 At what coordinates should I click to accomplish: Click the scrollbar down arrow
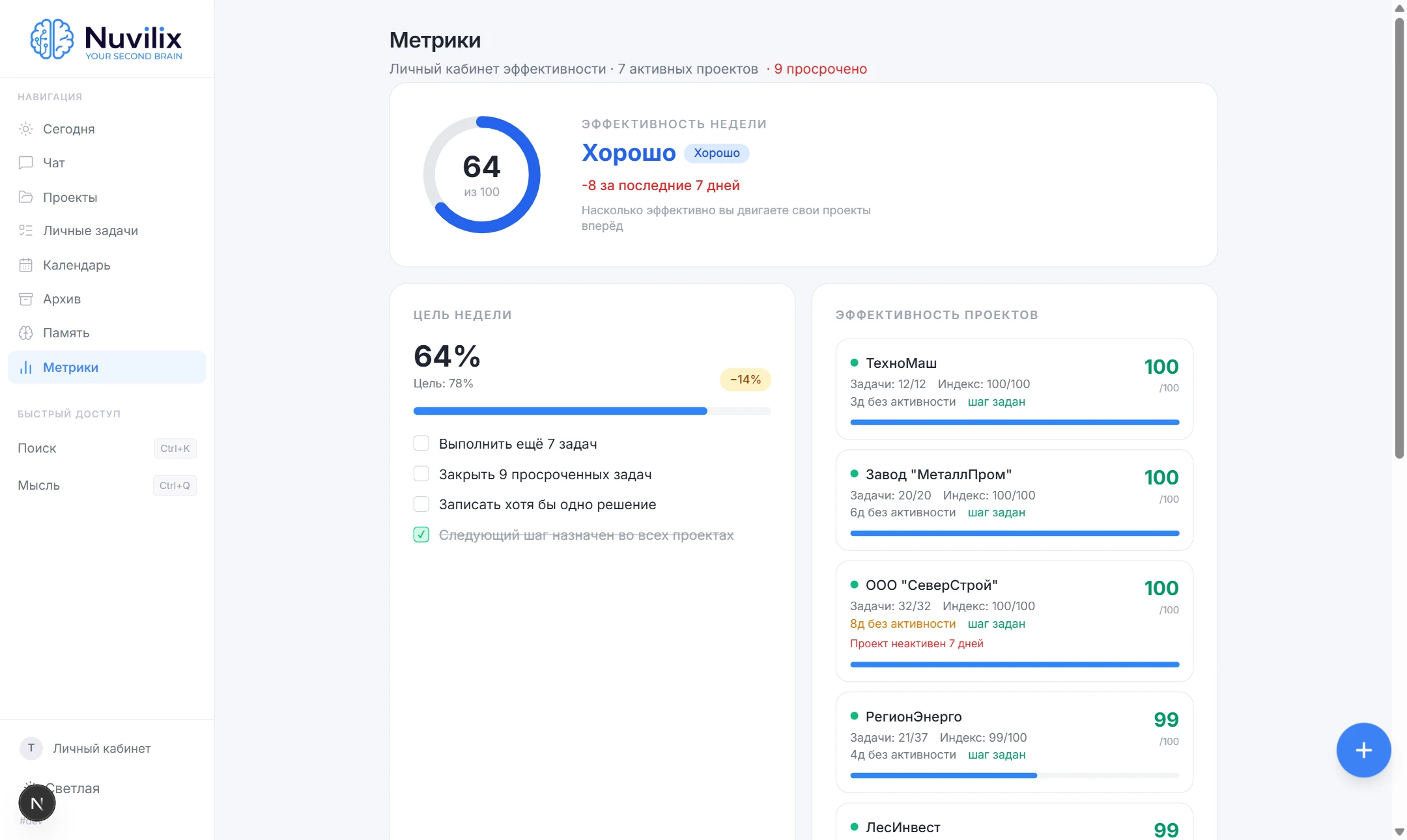[1399, 832]
